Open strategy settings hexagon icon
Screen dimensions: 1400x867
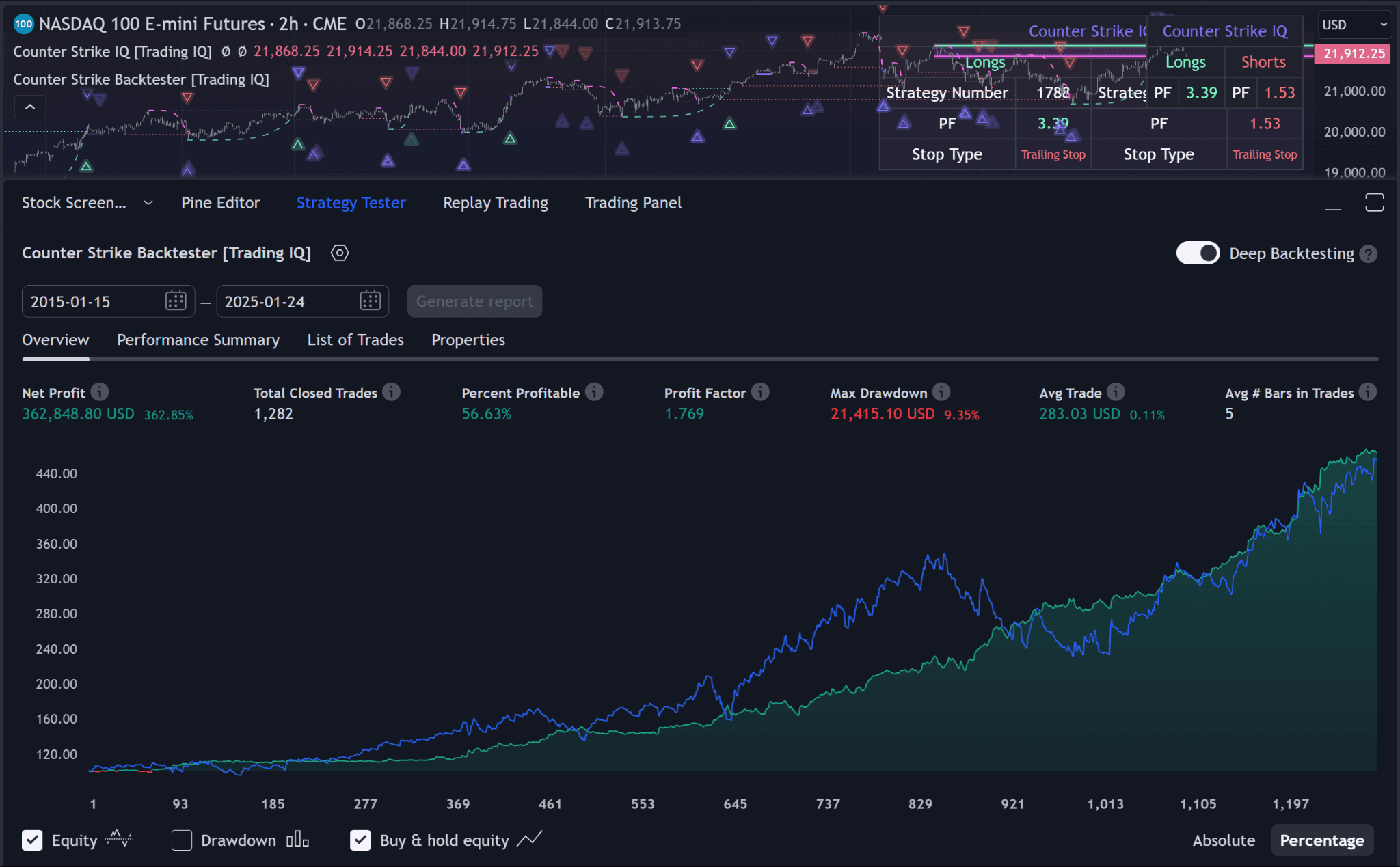tap(340, 253)
